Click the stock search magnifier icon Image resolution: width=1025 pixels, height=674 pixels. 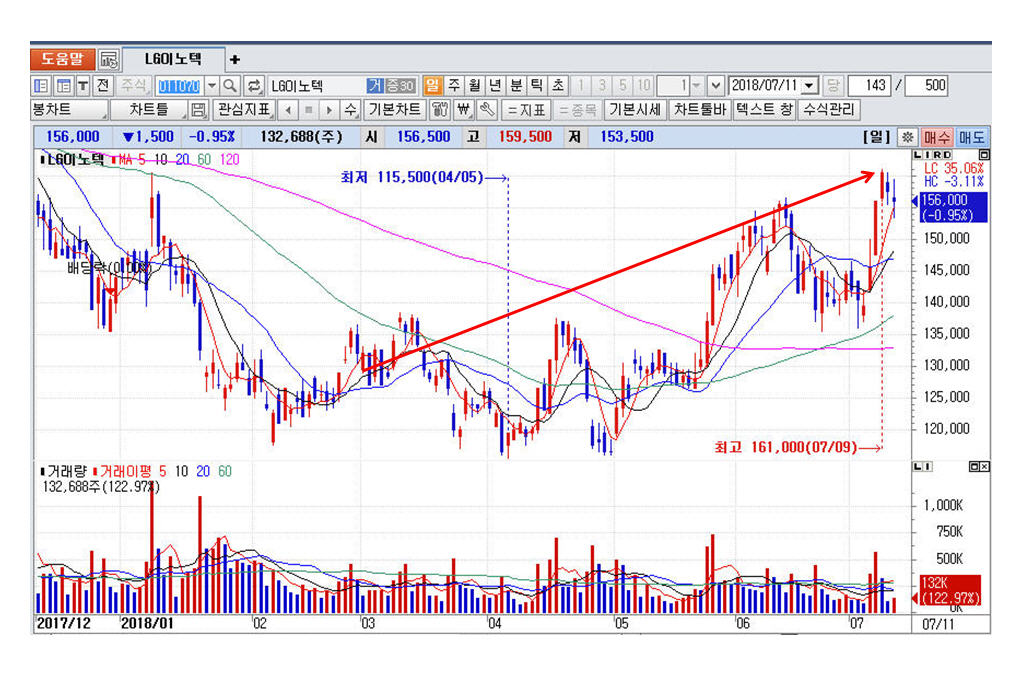[x=231, y=86]
